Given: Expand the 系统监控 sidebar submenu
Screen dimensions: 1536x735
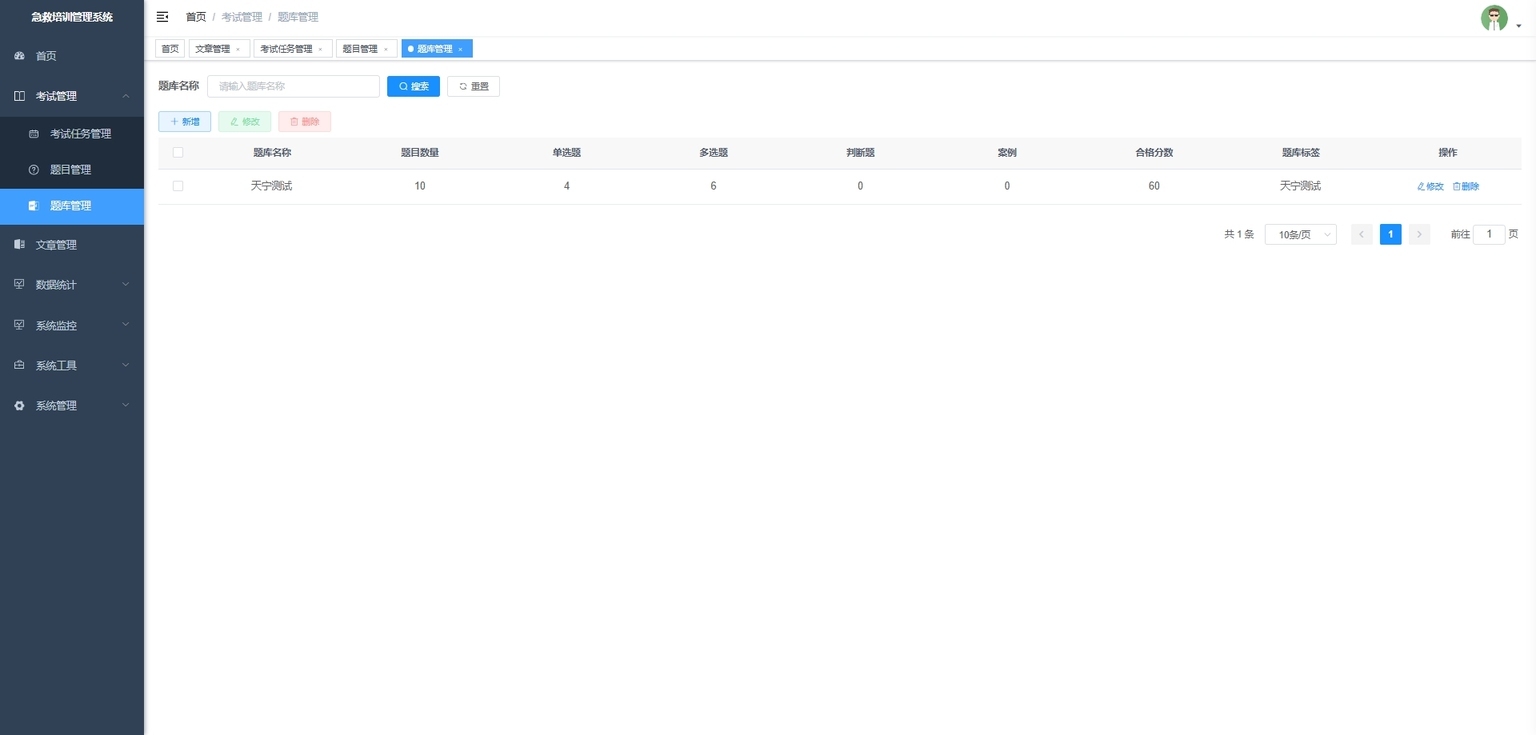Looking at the screenshot, I should pos(72,325).
